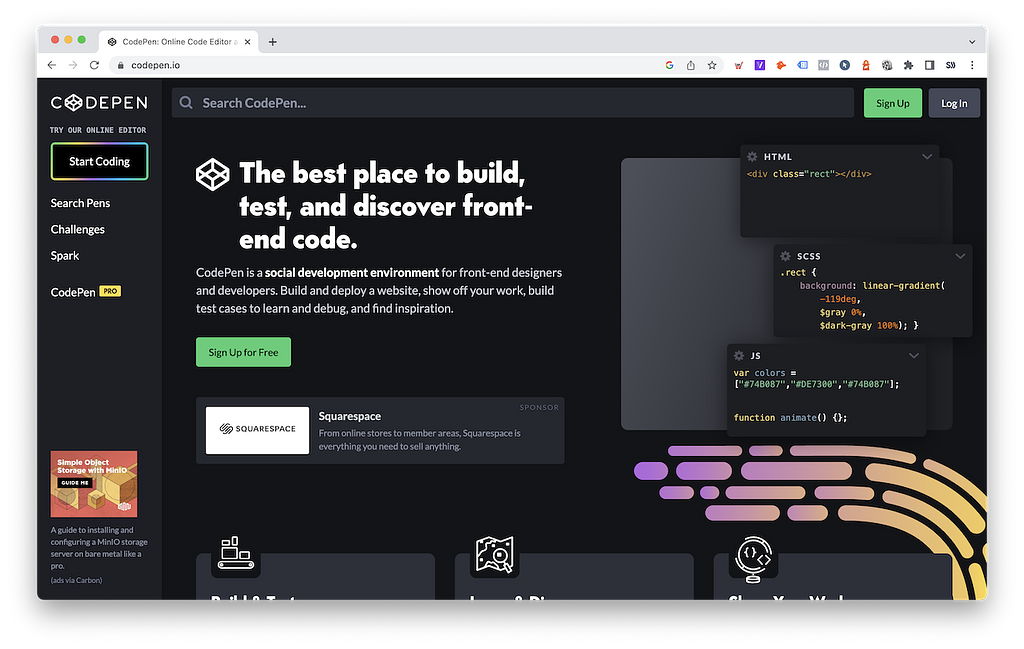Click the CodePen box icon beside the headline
This screenshot has width=1024, height=649.
coord(213,174)
